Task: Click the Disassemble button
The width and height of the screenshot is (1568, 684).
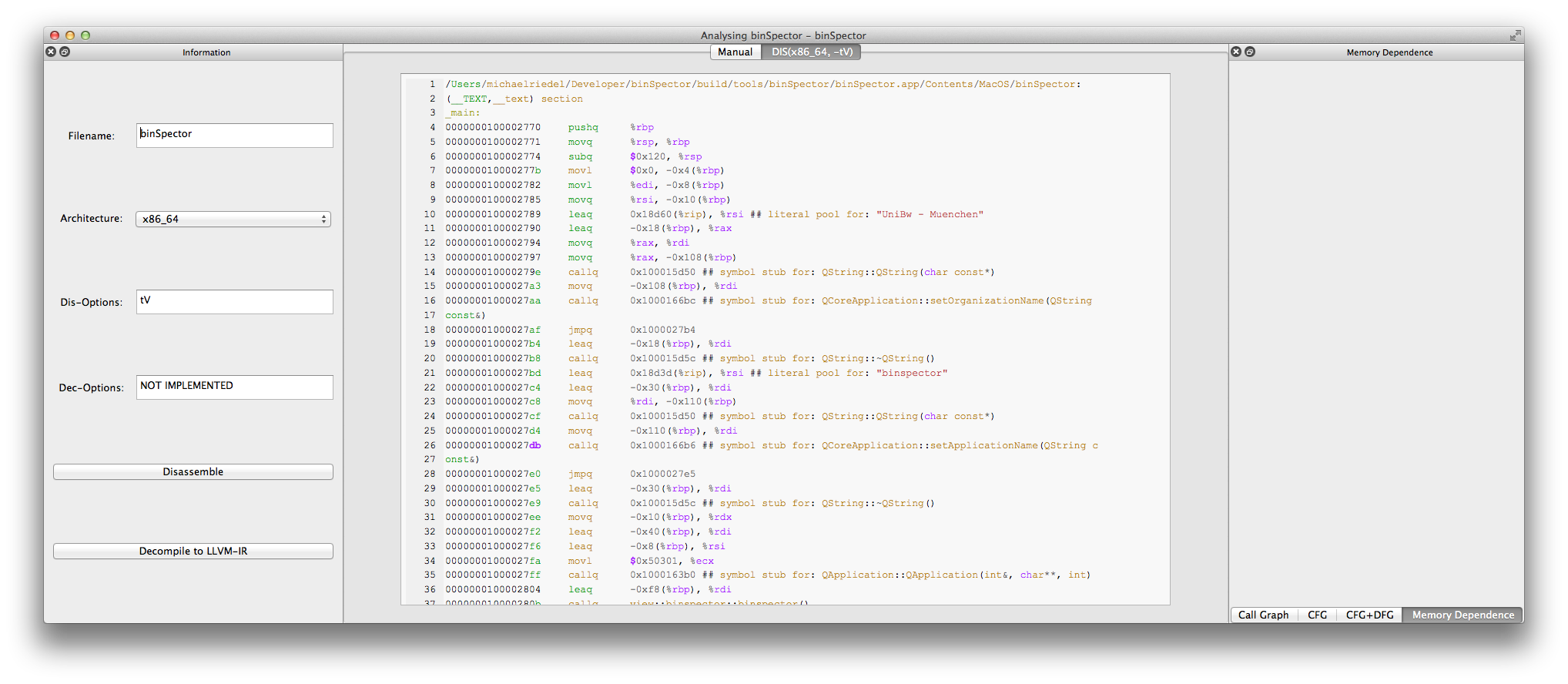Action: click(x=193, y=471)
